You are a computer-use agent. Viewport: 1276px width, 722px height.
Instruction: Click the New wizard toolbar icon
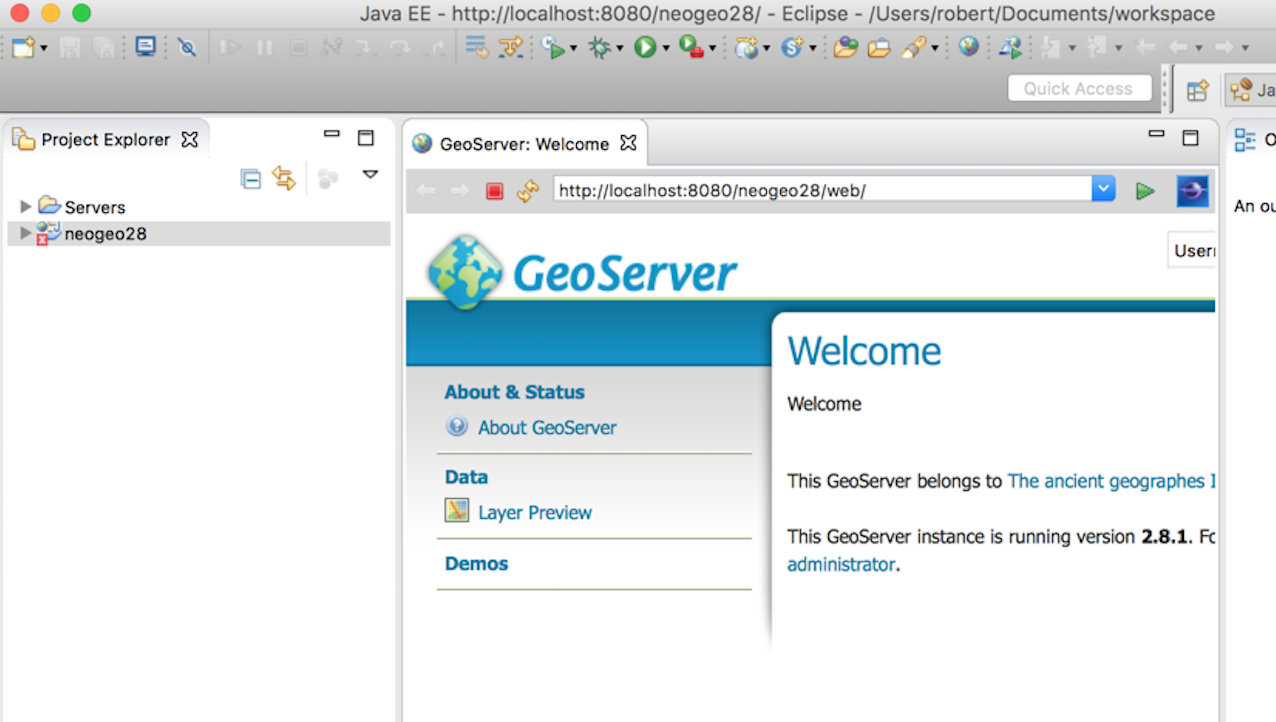coord(22,47)
